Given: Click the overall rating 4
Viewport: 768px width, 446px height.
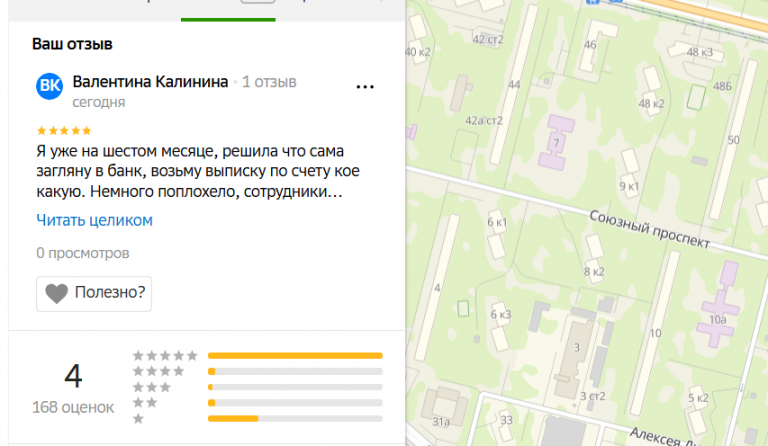Looking at the screenshot, I should click(x=73, y=376).
